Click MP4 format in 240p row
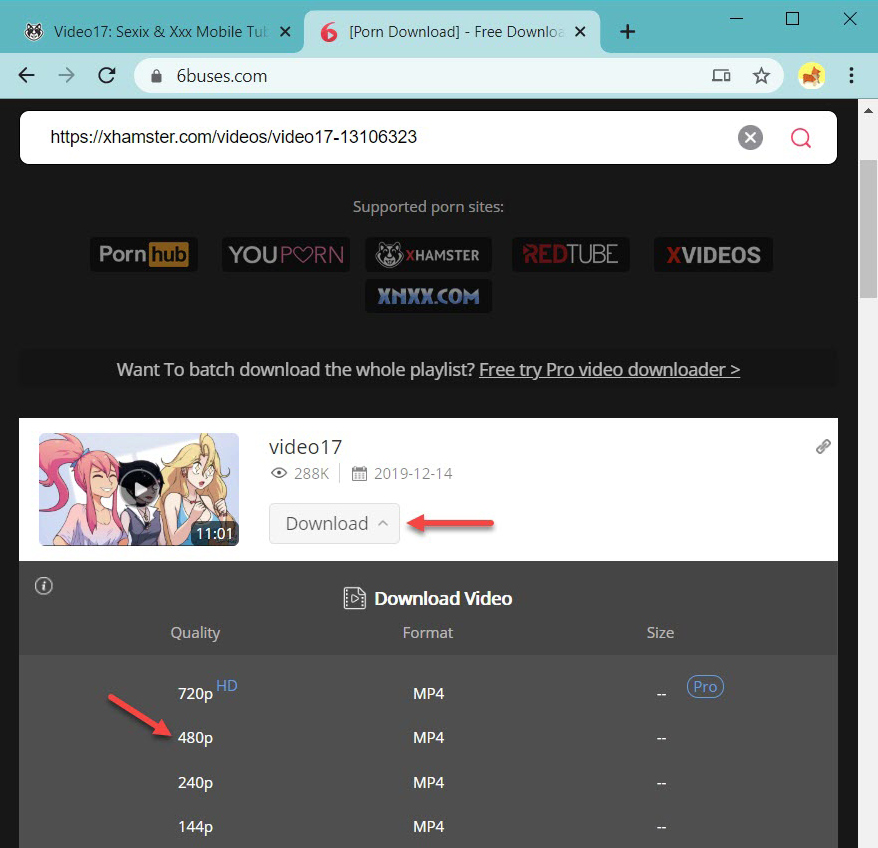 click(428, 782)
